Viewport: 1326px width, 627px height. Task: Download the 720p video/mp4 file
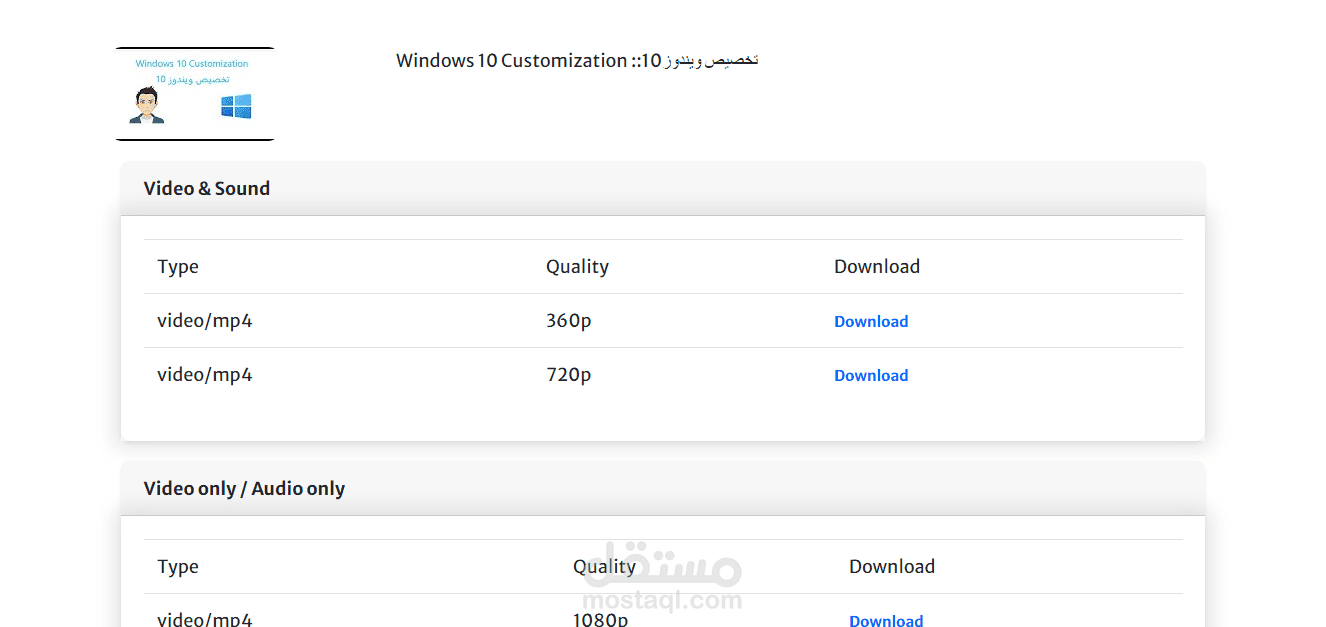click(871, 375)
